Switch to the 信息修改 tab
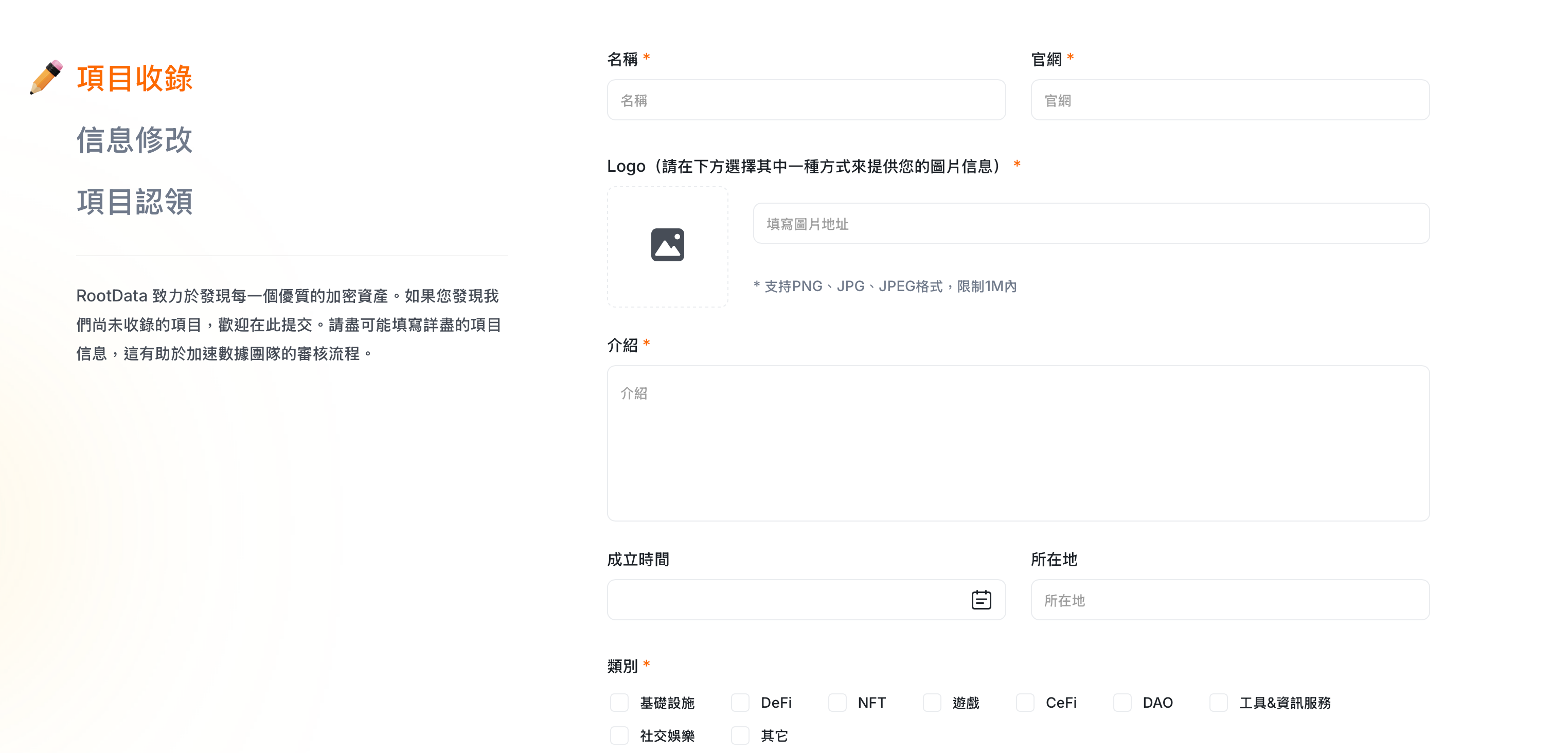 (x=134, y=140)
